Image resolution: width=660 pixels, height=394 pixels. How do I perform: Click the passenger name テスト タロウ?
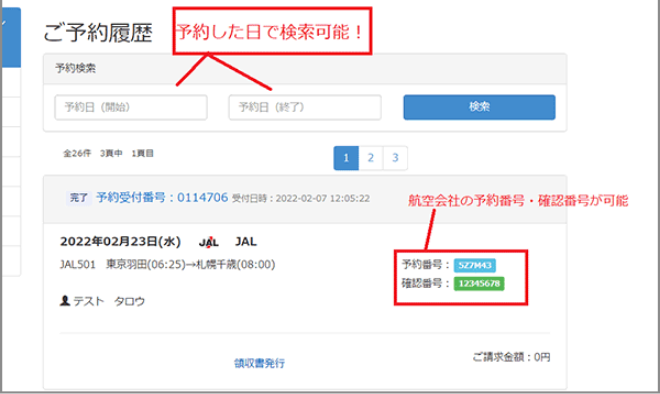tap(109, 301)
